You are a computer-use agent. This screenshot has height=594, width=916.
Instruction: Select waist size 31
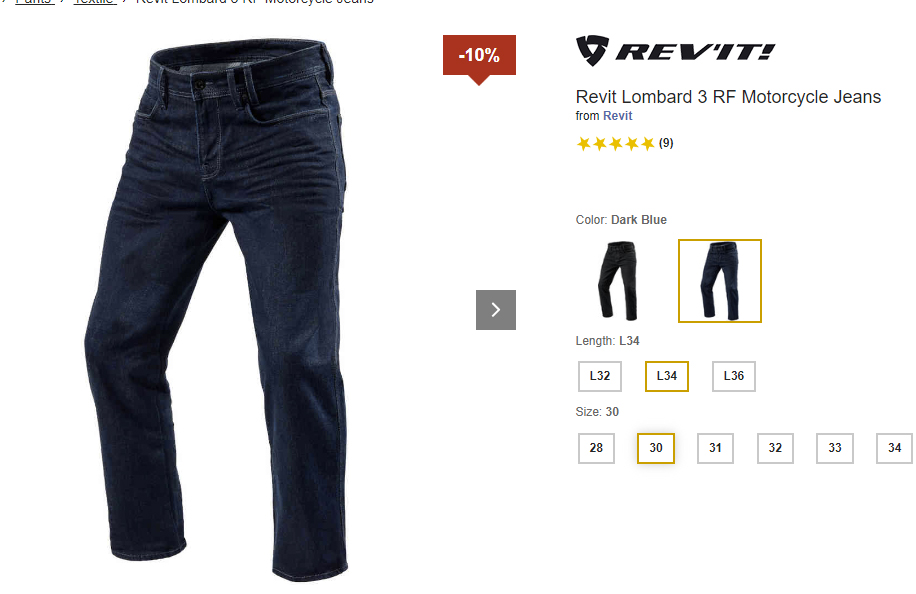[716, 448]
